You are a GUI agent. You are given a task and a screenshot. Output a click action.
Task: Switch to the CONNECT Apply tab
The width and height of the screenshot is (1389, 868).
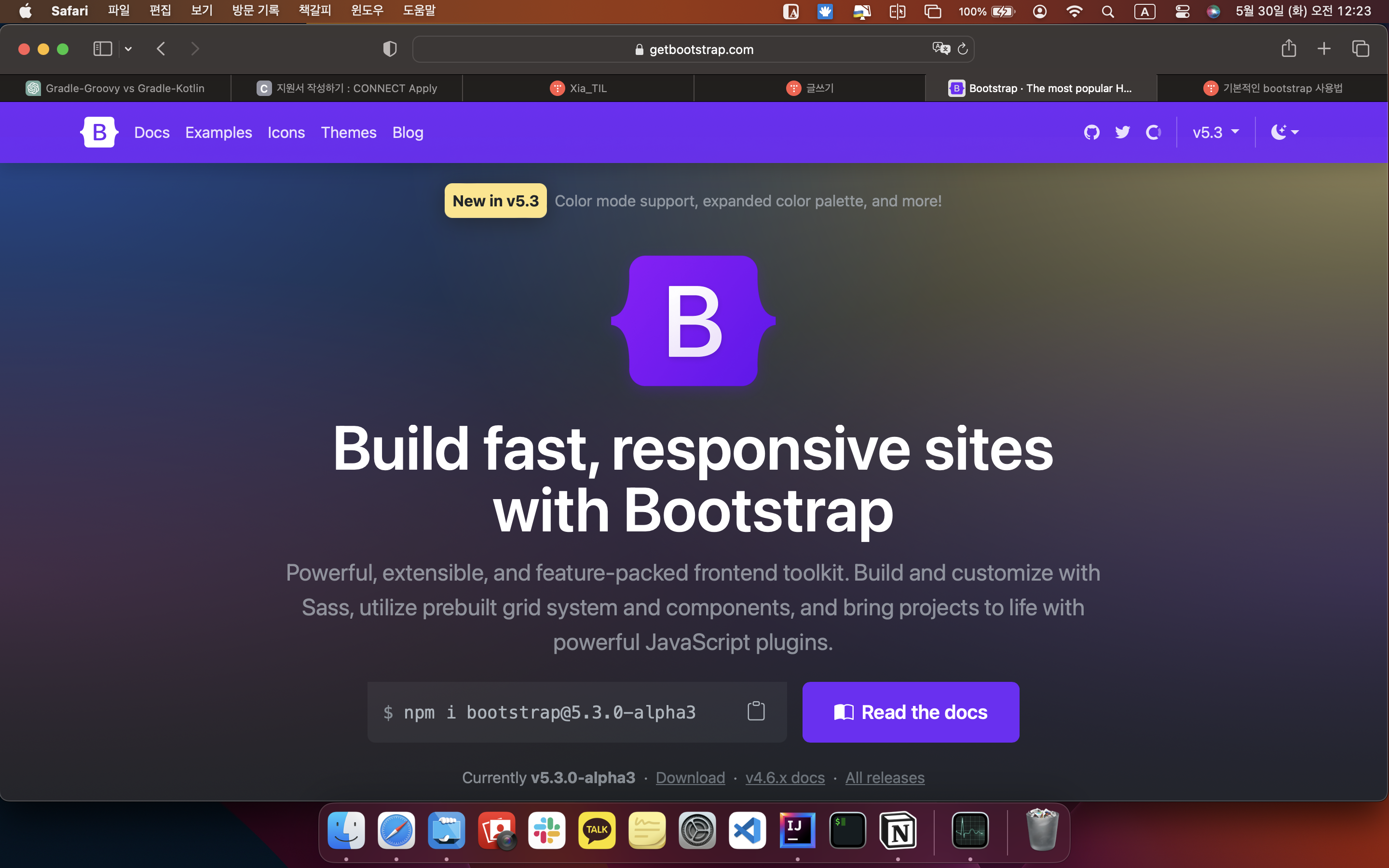[347, 88]
